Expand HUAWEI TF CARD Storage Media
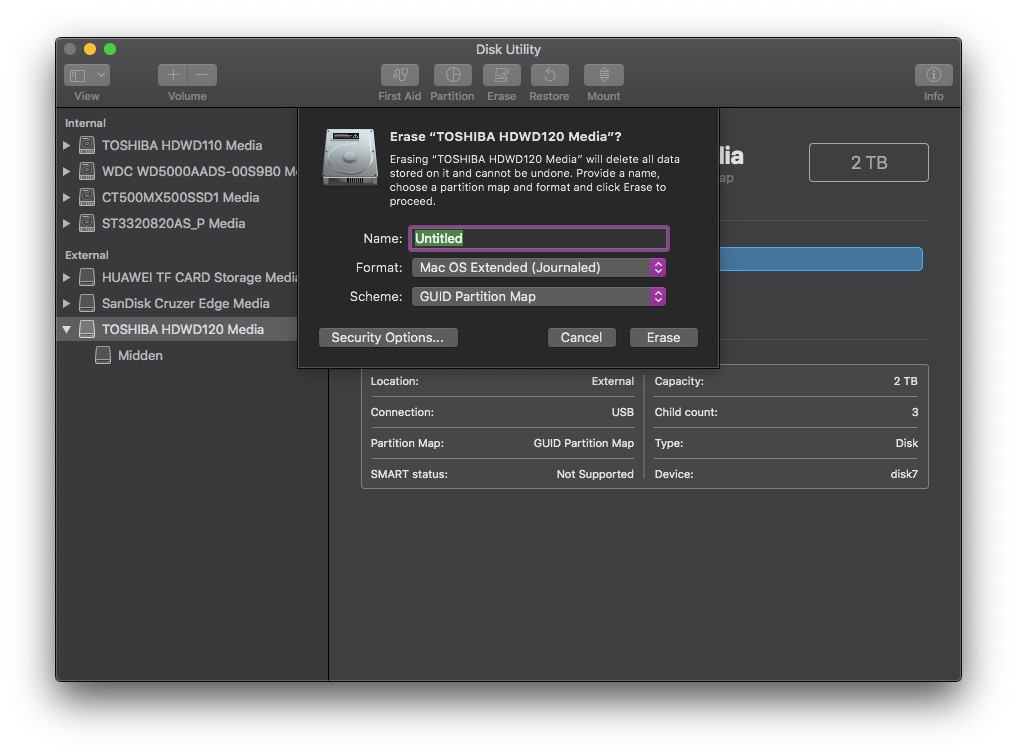 click(x=68, y=277)
